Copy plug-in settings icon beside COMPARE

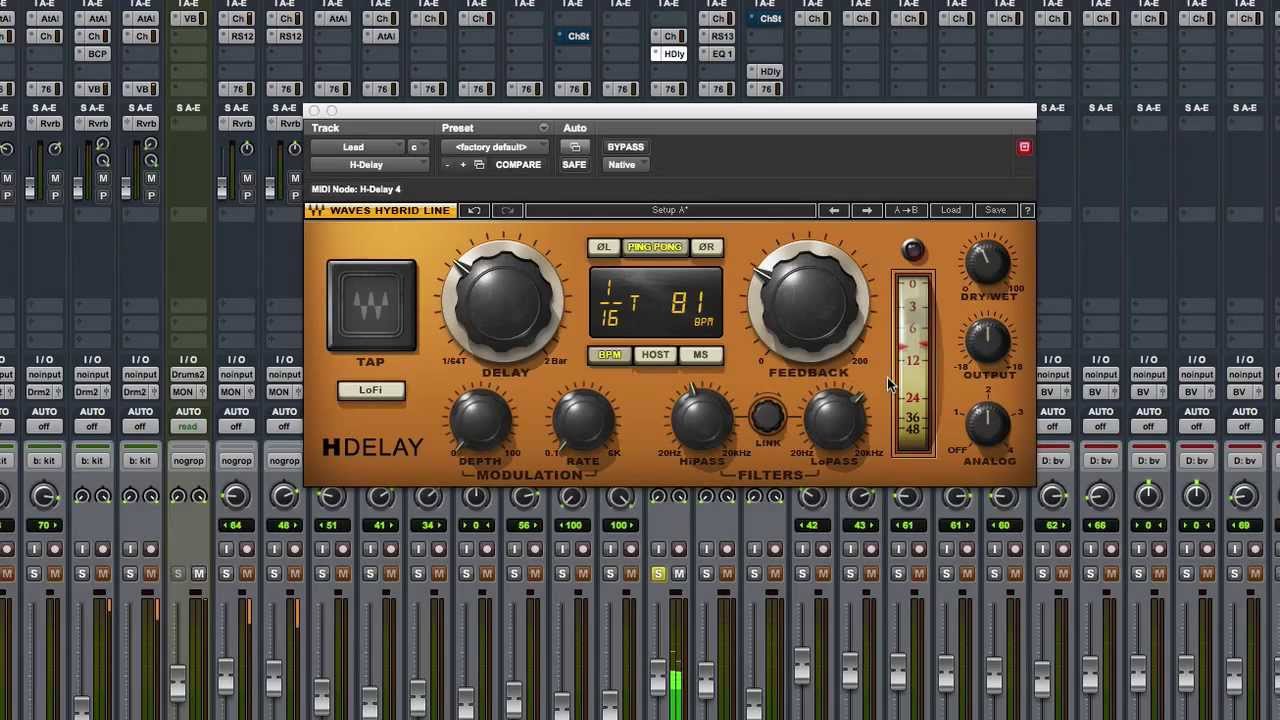[x=479, y=165]
